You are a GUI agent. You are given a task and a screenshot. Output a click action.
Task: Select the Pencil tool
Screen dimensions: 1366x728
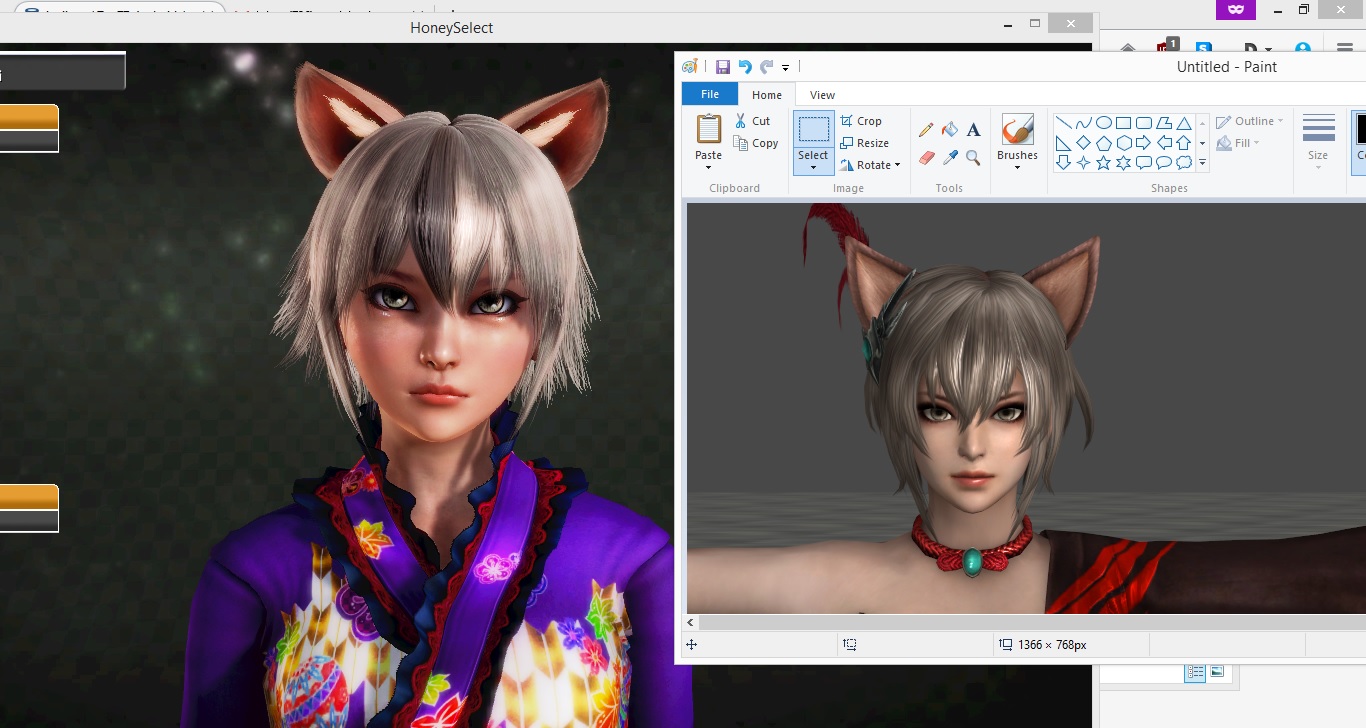click(926, 130)
